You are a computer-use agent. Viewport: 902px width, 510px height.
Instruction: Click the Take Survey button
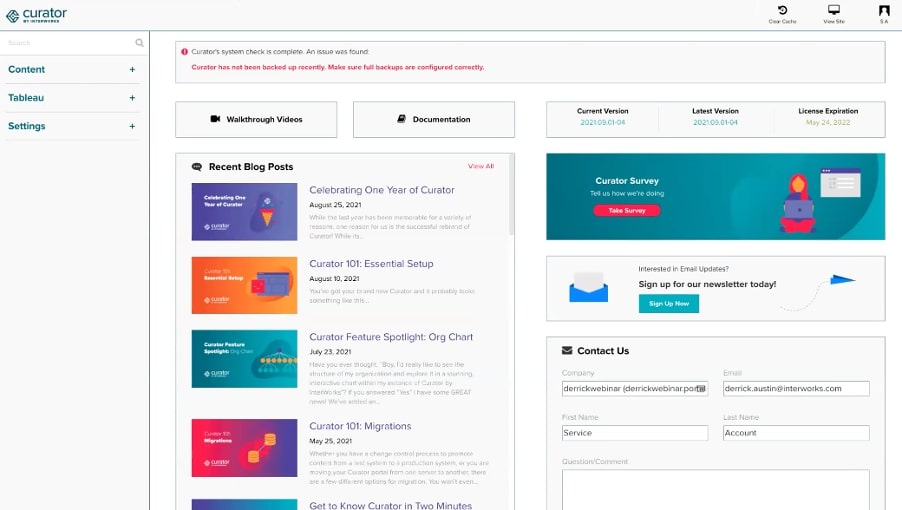[x=627, y=210]
